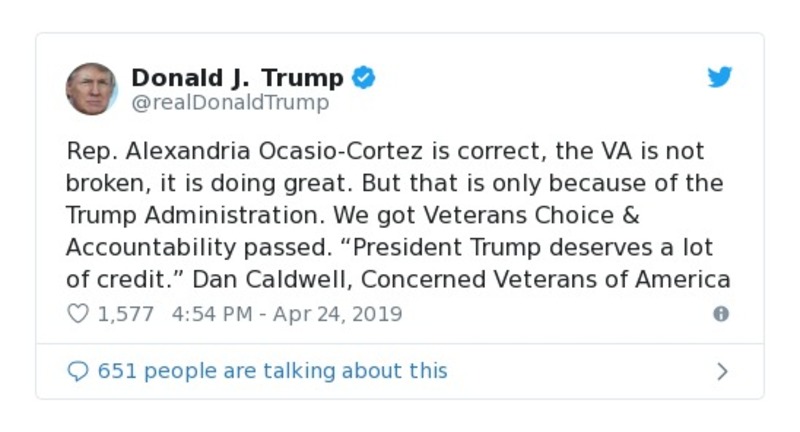The width and height of the screenshot is (800, 432).
Task: Open the tweet info icon
Action: pyautogui.click(x=720, y=314)
